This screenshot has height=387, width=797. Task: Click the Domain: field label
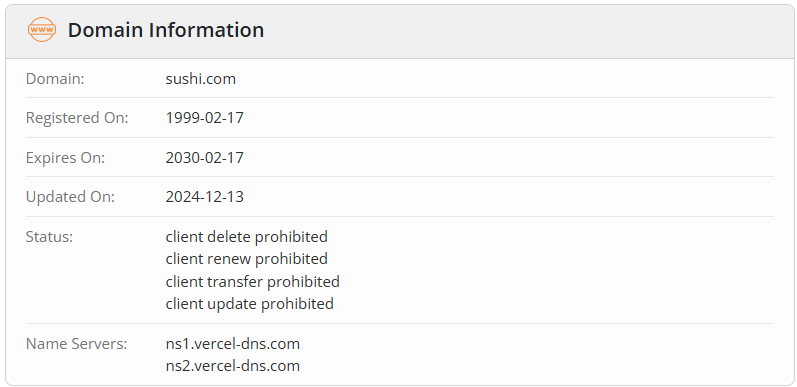point(55,79)
